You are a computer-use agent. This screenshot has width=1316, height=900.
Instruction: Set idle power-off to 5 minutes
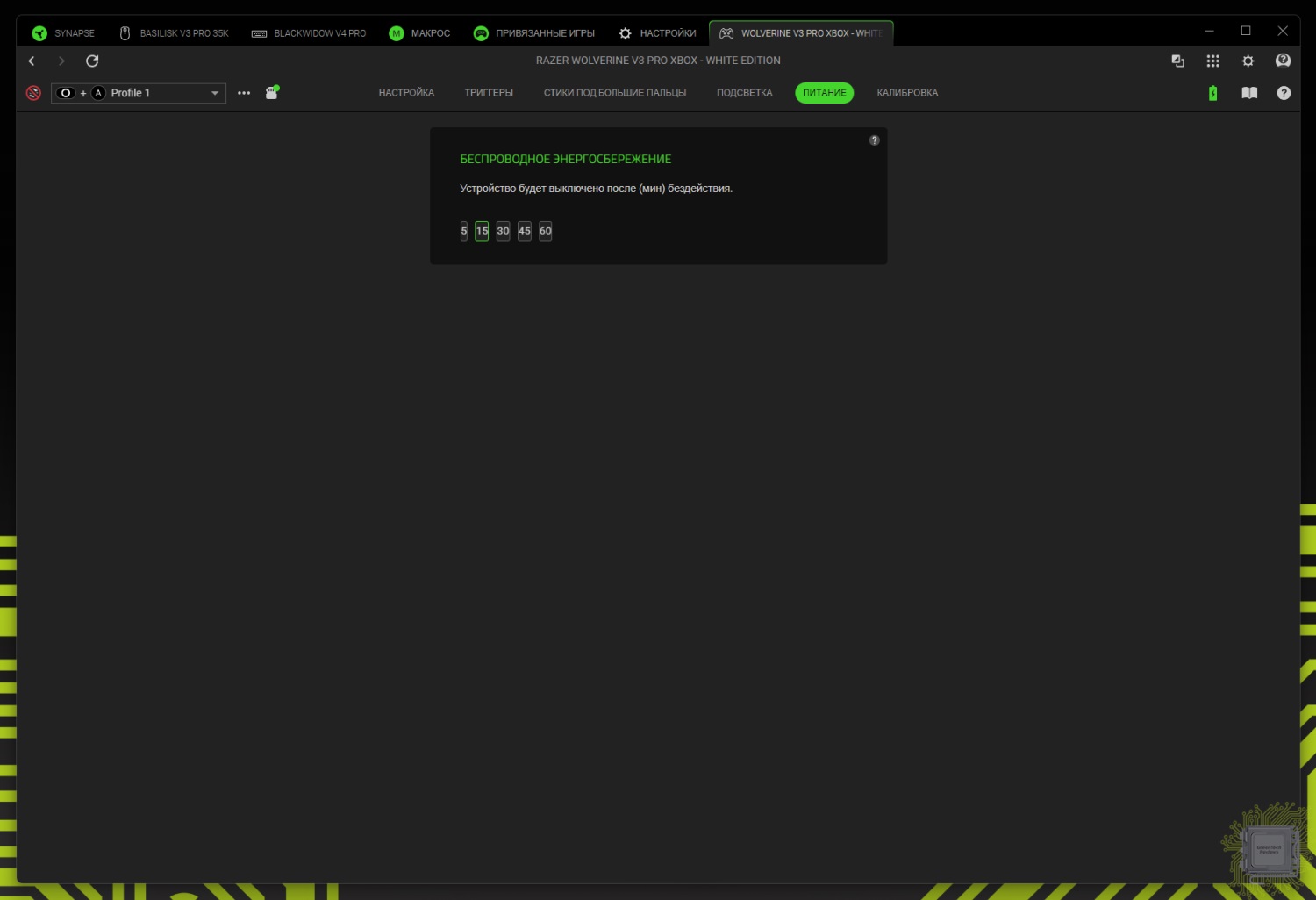(464, 232)
